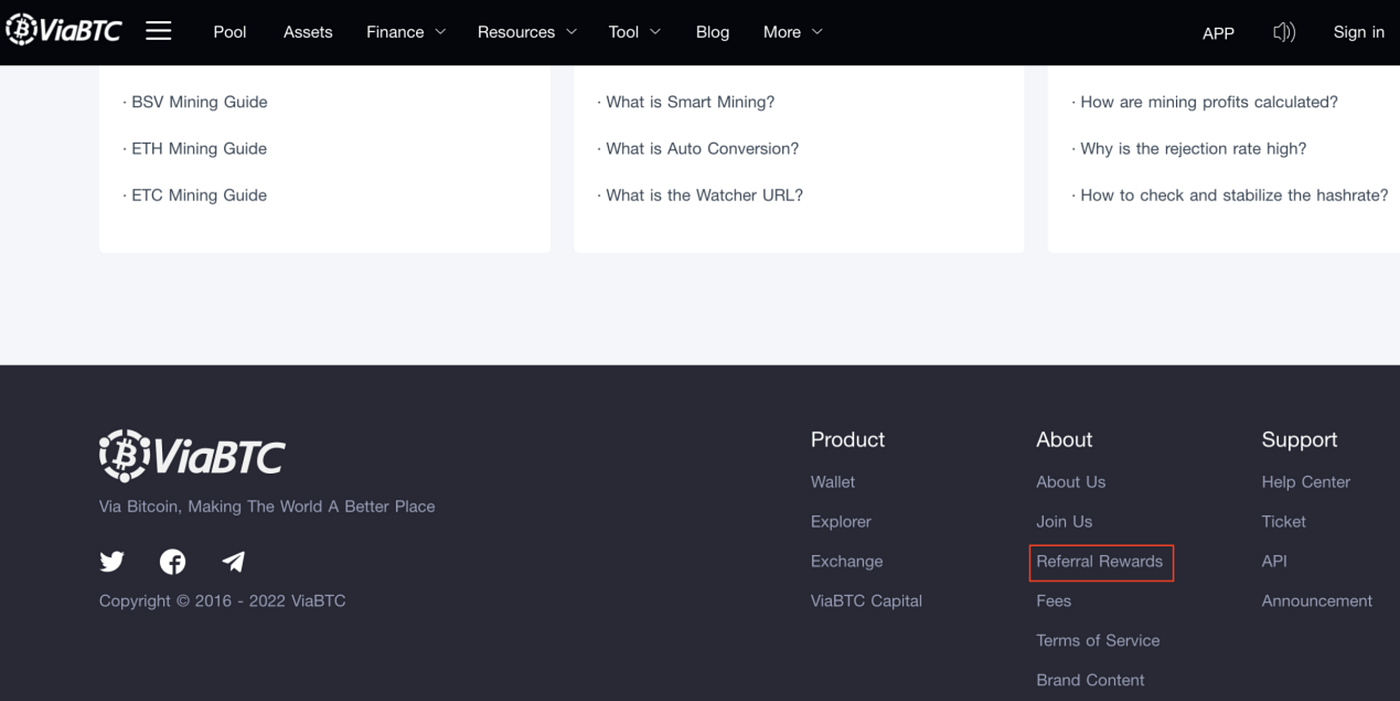Open Announcement under Support
This screenshot has width=1400, height=701.
tap(1317, 601)
